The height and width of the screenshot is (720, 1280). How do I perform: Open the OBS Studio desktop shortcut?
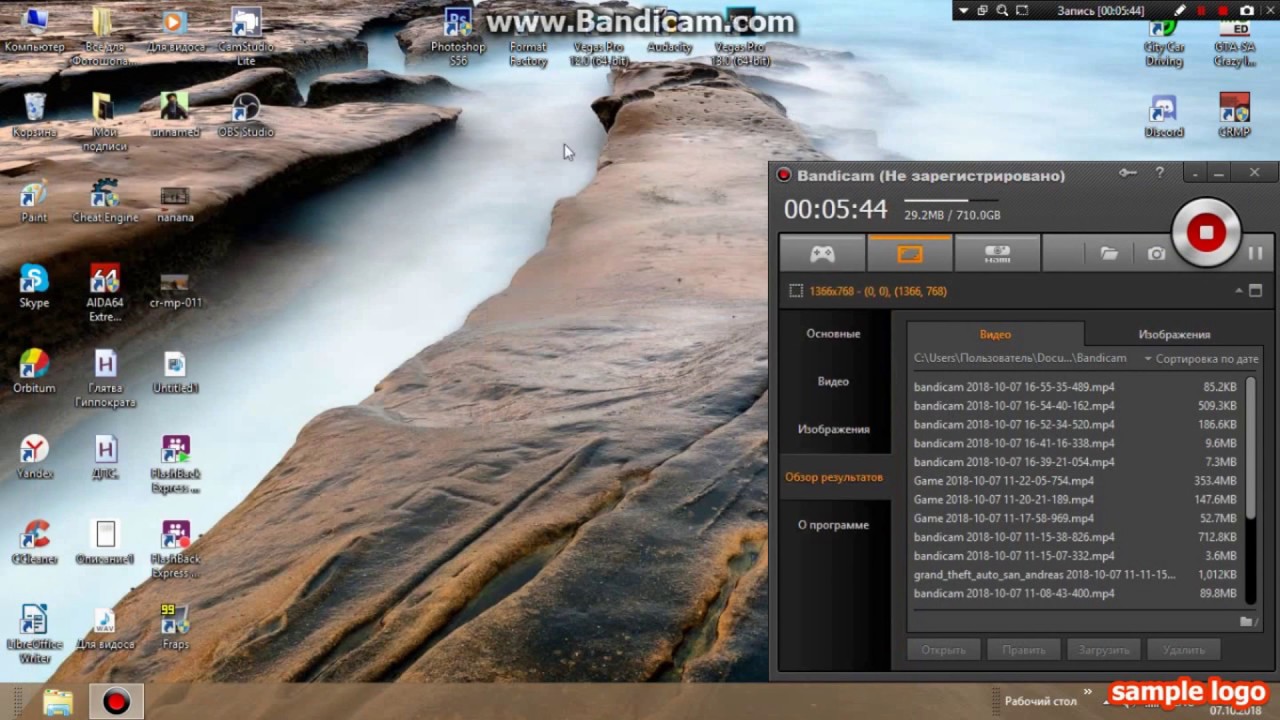(245, 116)
